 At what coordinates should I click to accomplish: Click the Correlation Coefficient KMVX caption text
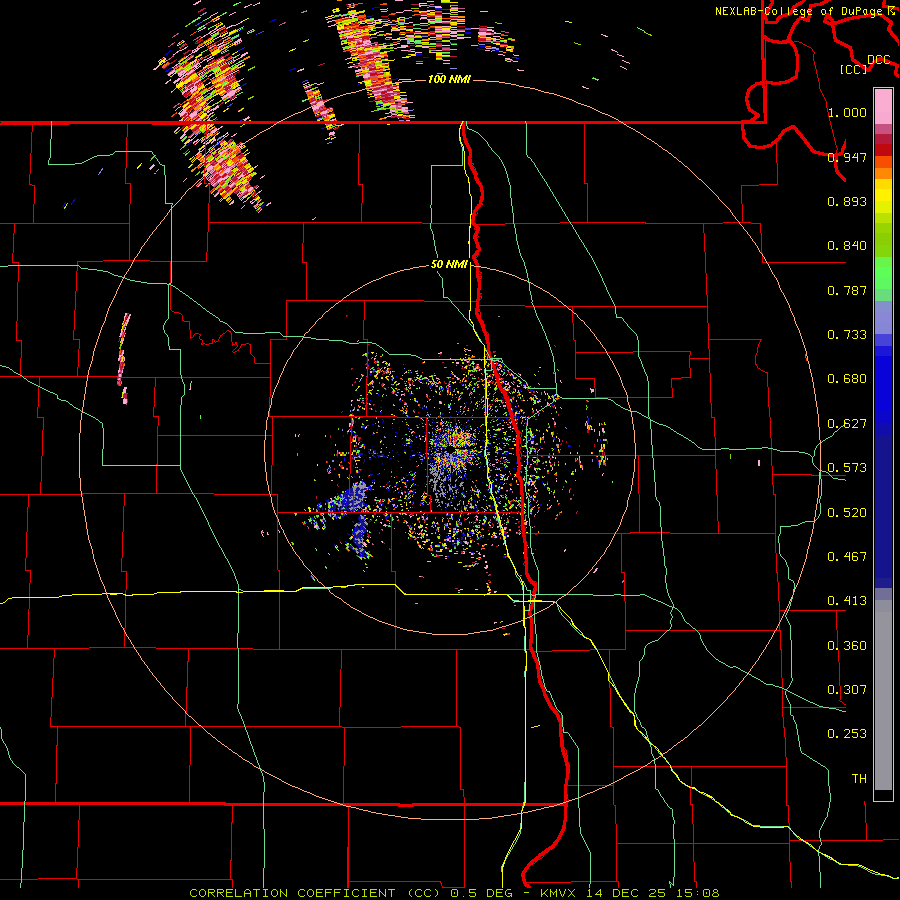[x=454, y=893]
